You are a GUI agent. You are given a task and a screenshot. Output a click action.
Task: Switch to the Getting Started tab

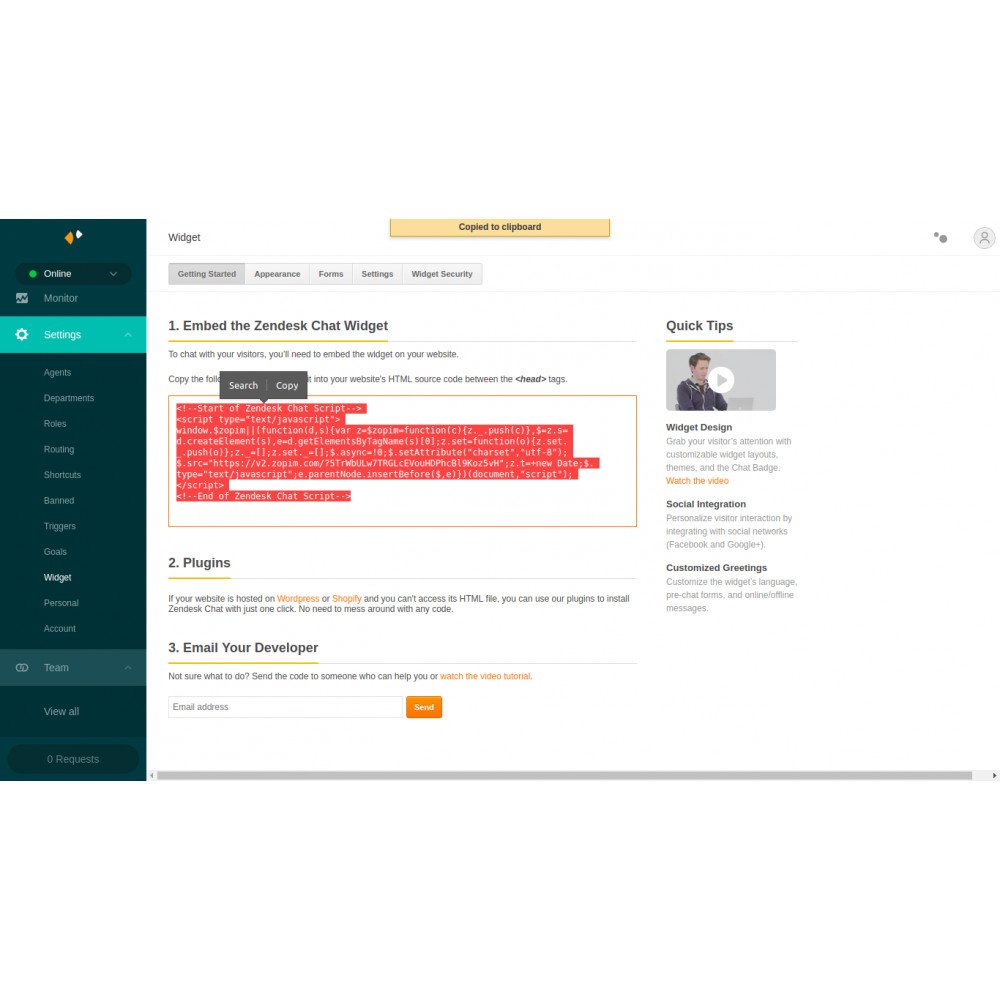[207, 274]
